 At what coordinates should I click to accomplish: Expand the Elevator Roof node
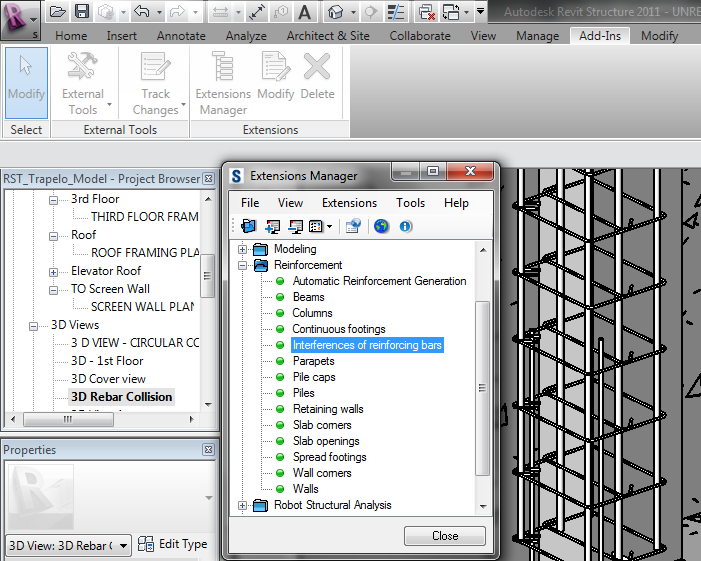tap(53, 272)
